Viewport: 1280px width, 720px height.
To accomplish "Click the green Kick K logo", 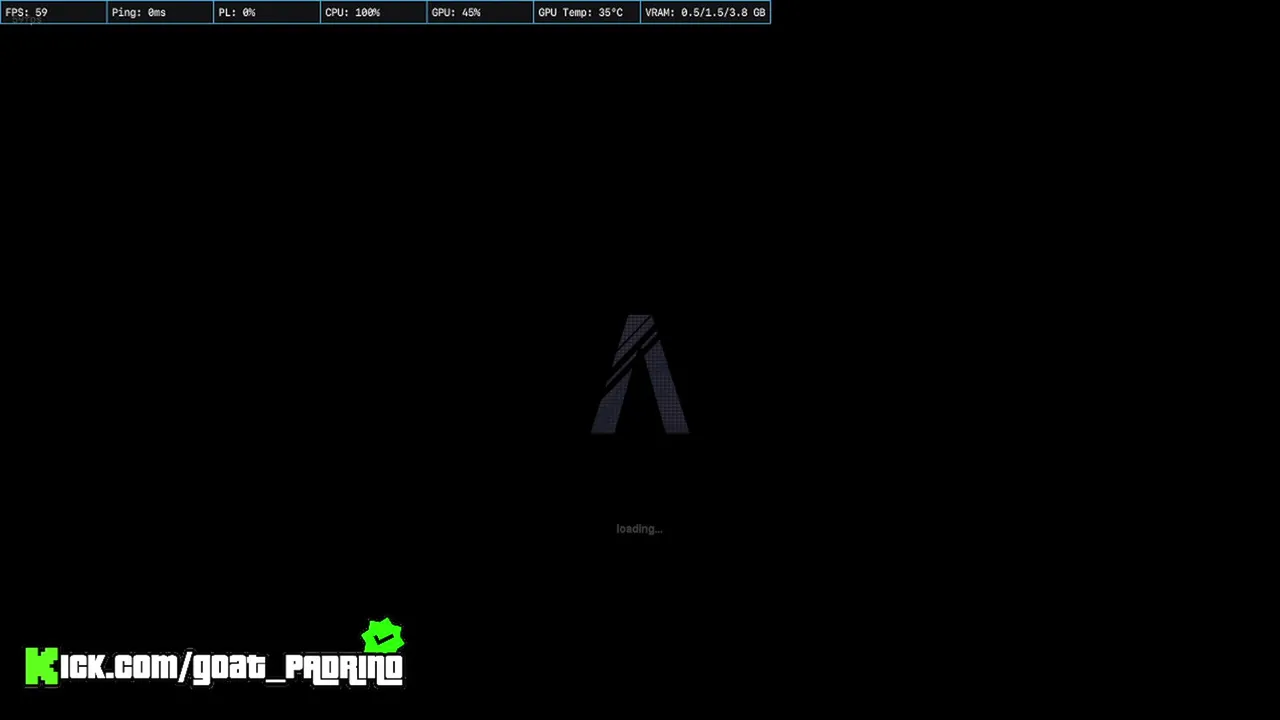I will pos(42,667).
